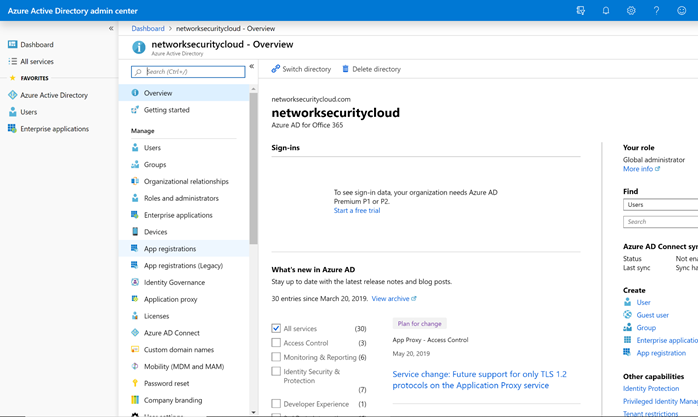Screen dimensions: 698x417
Task: Click the Azure AD Connect icon
Action: (135, 332)
